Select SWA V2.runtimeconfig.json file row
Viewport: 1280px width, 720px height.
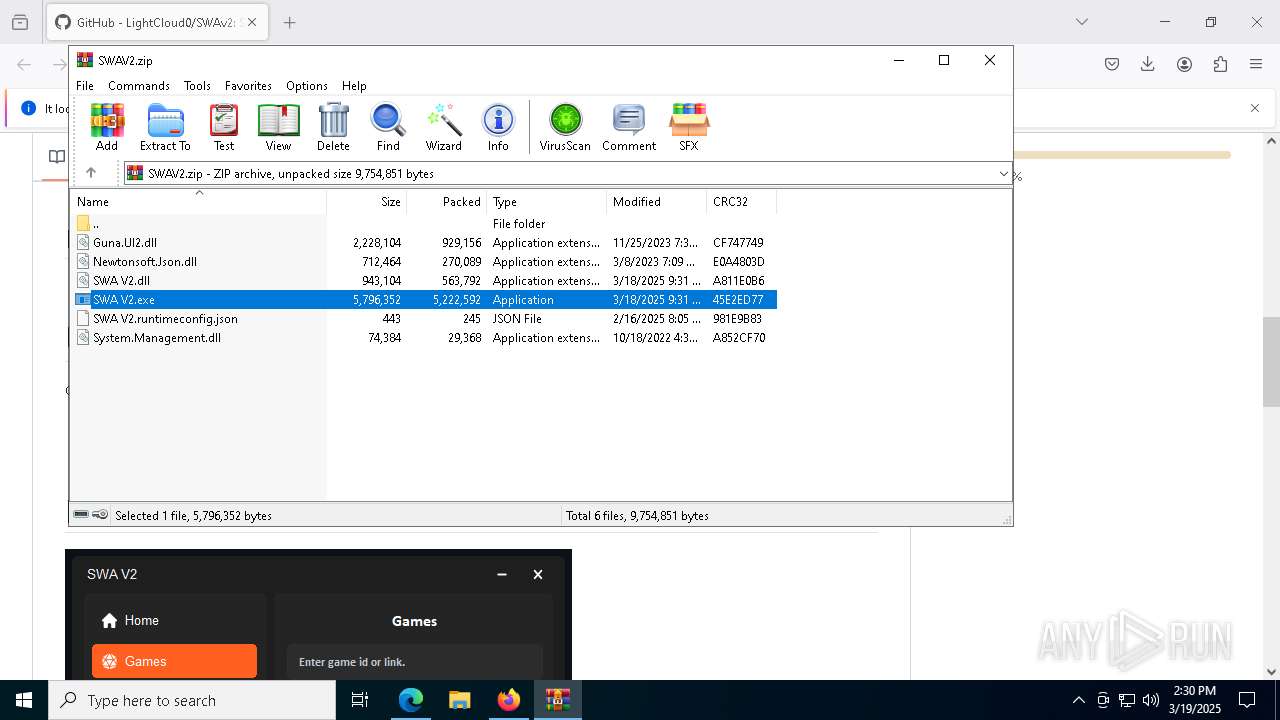coord(423,319)
